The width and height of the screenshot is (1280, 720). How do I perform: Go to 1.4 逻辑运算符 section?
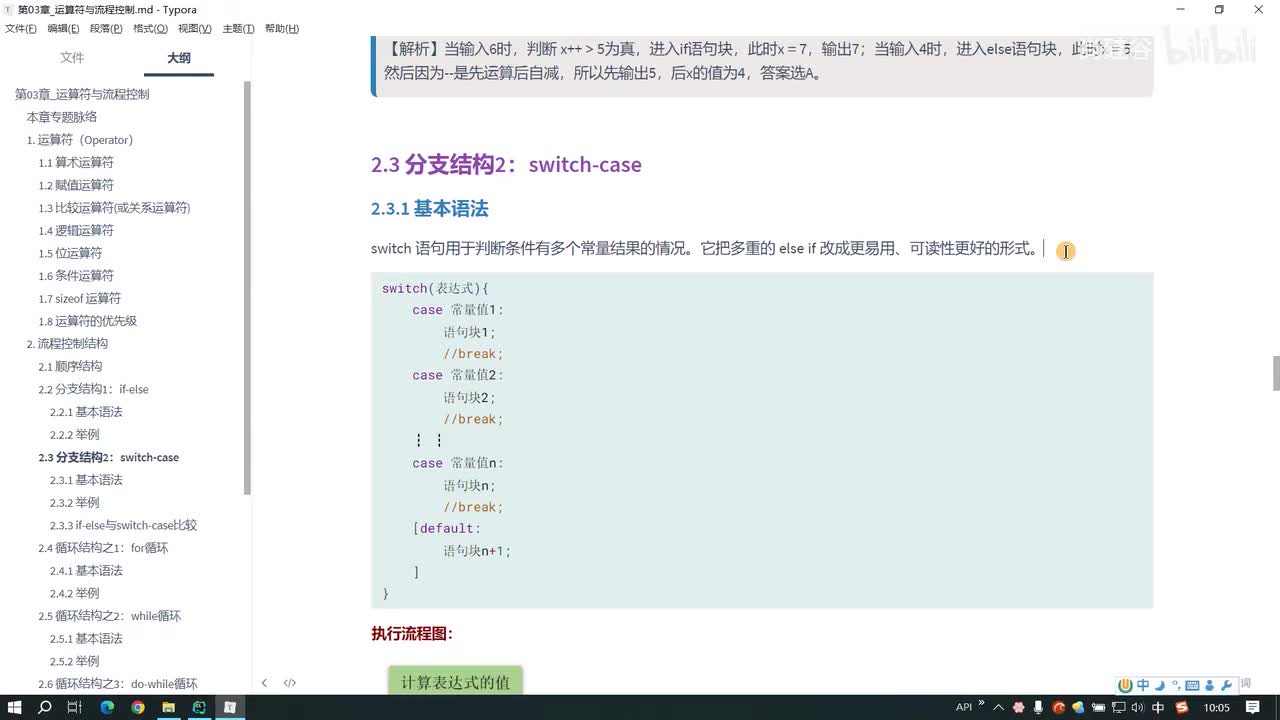pyautogui.click(x=76, y=230)
